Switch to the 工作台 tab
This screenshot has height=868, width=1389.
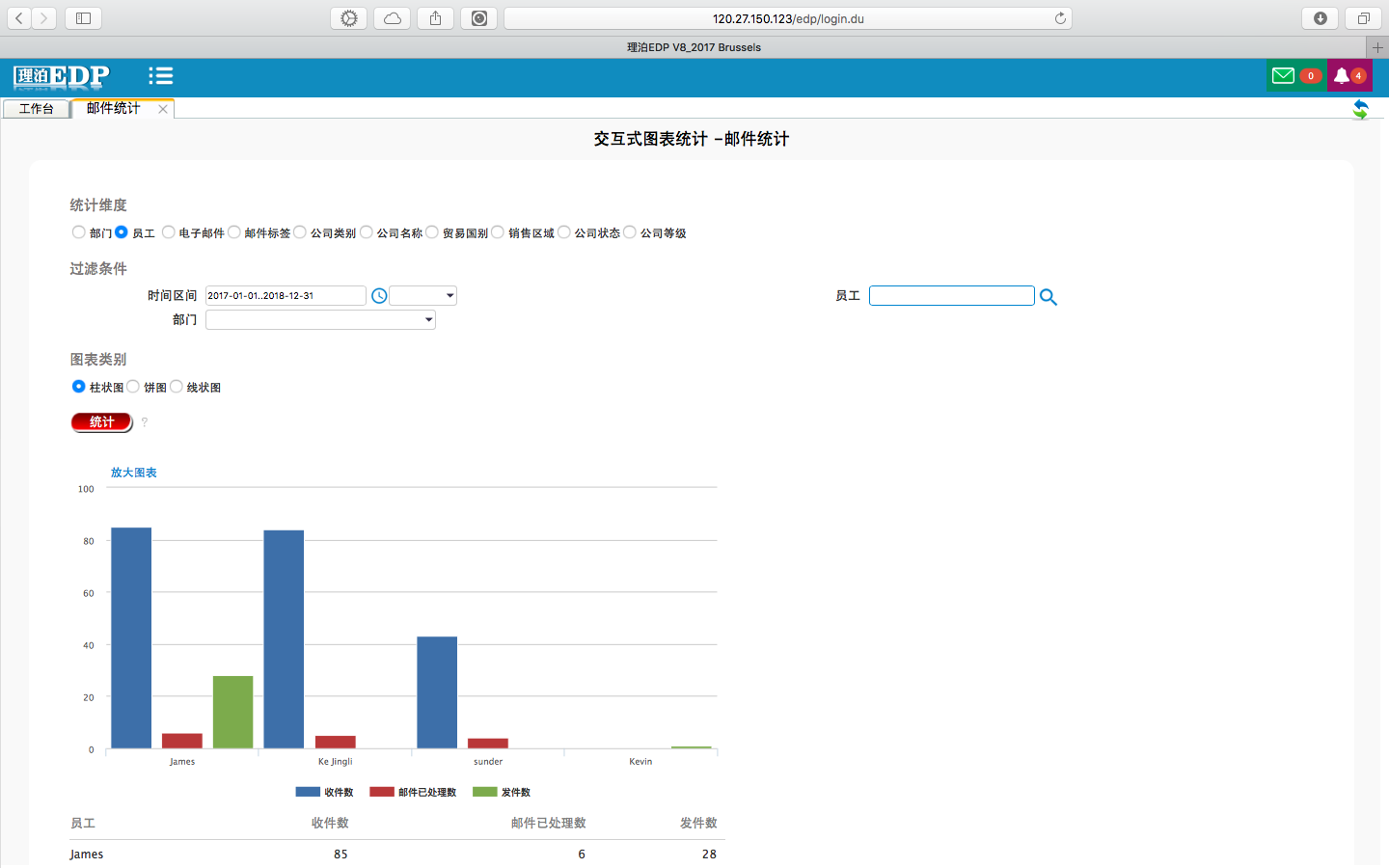click(37, 109)
